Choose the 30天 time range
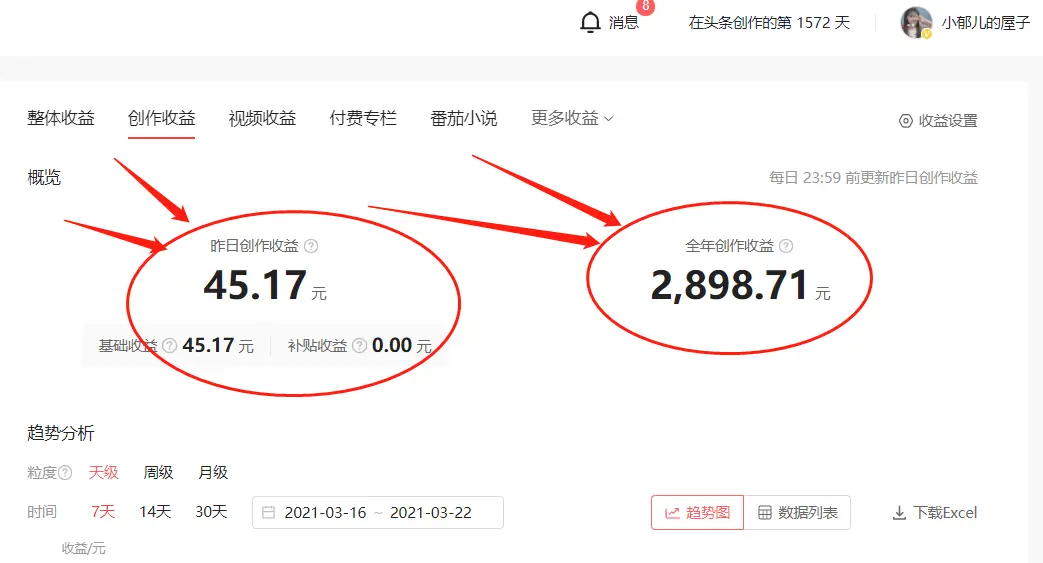 pos(211,512)
